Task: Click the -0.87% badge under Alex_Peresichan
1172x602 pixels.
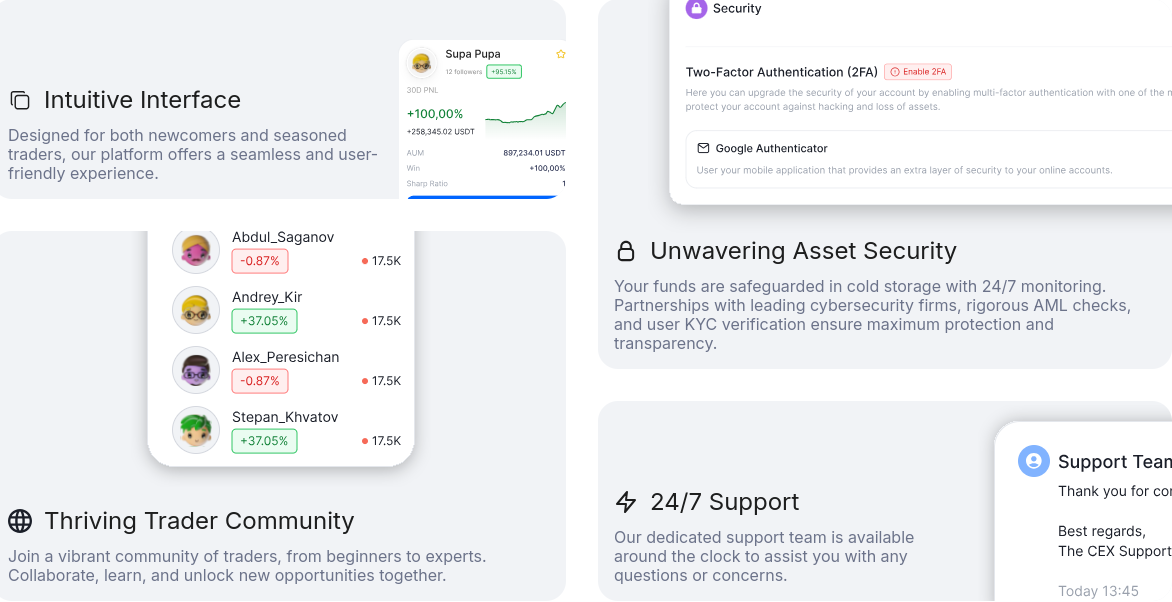Action: [x=260, y=381]
